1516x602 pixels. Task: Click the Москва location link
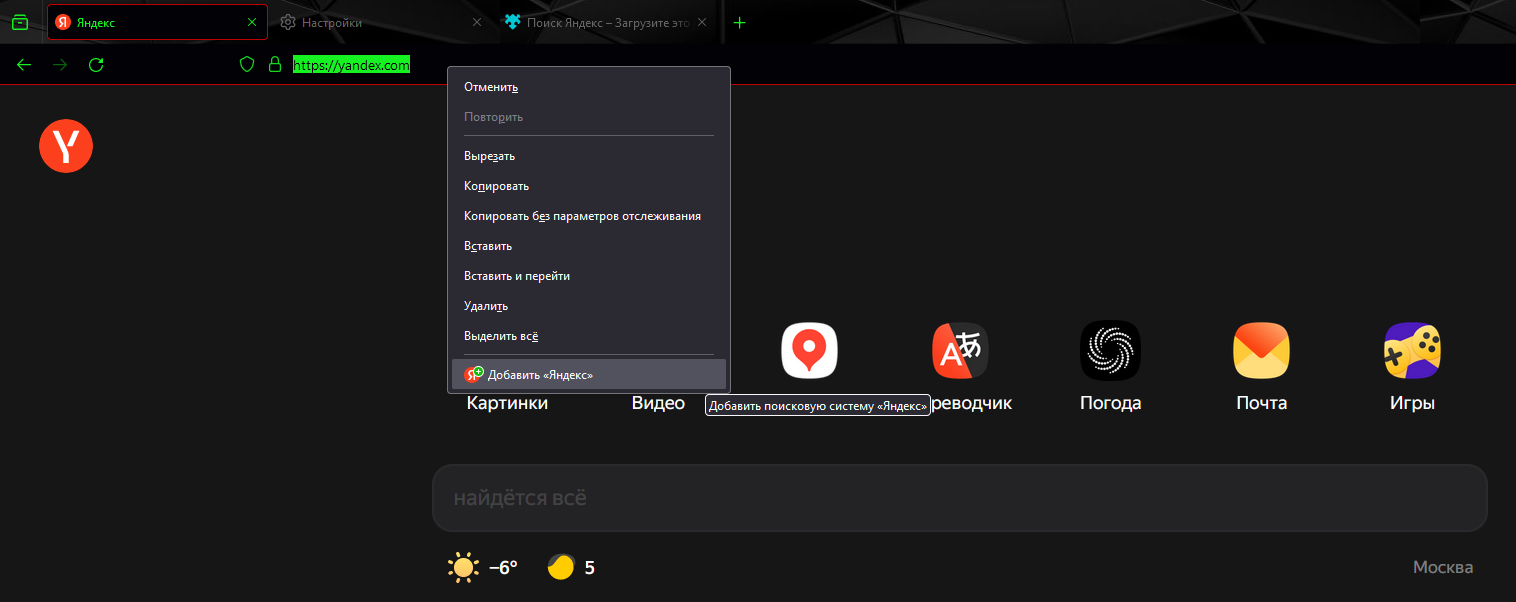coord(1442,567)
